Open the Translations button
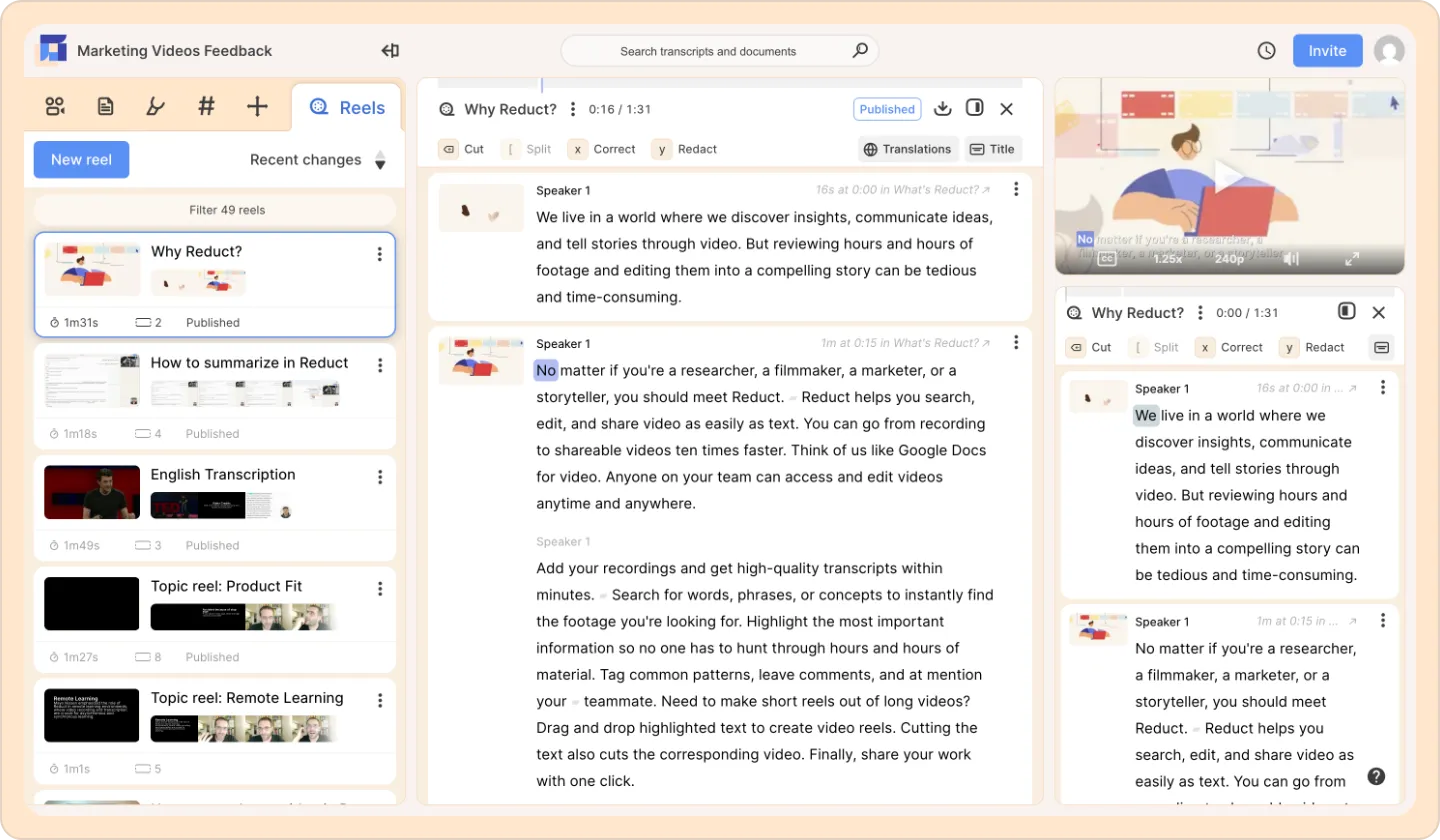This screenshot has width=1440, height=840. tap(908, 149)
